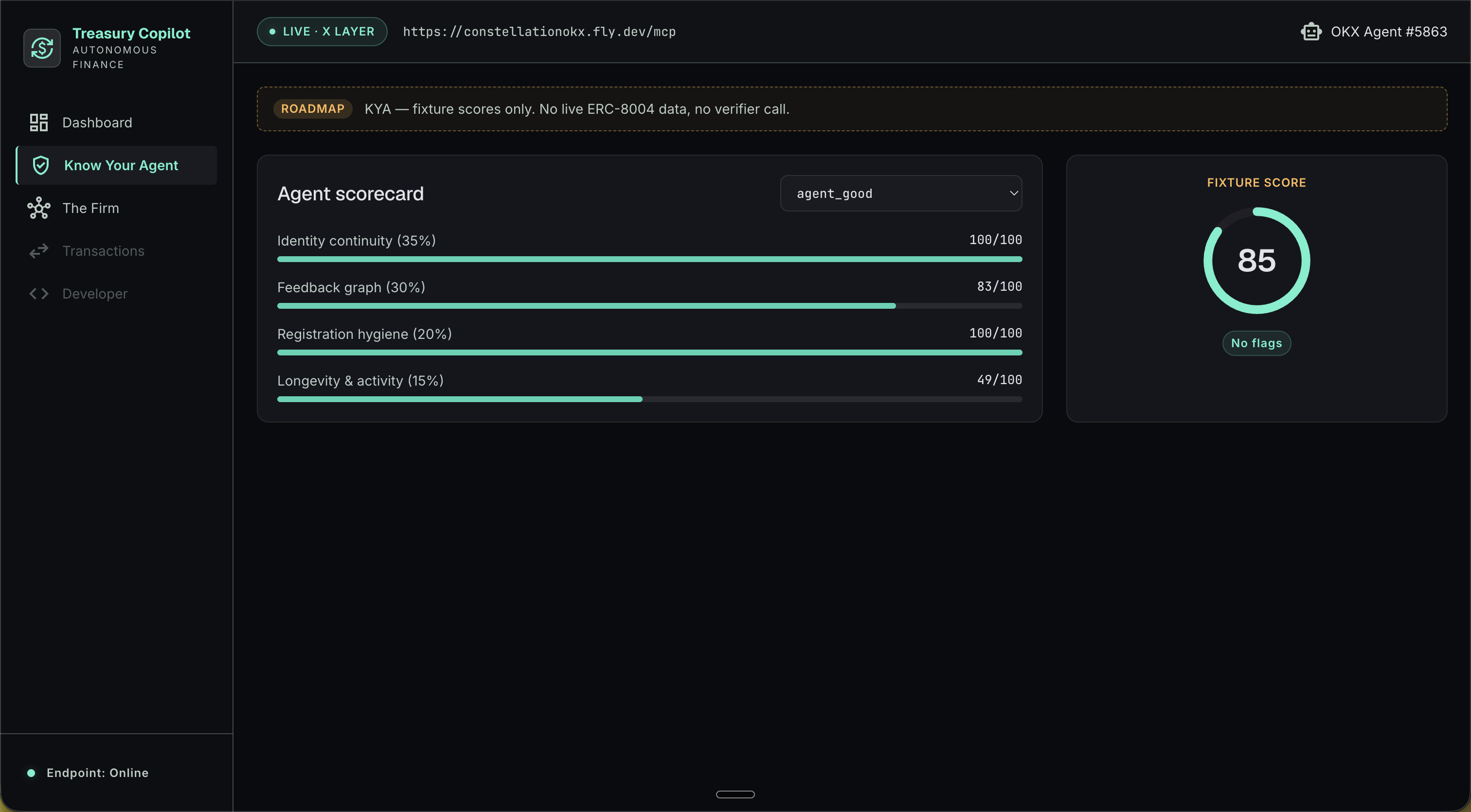
Task: Click the ROADMAP tag in banner
Action: pos(312,109)
